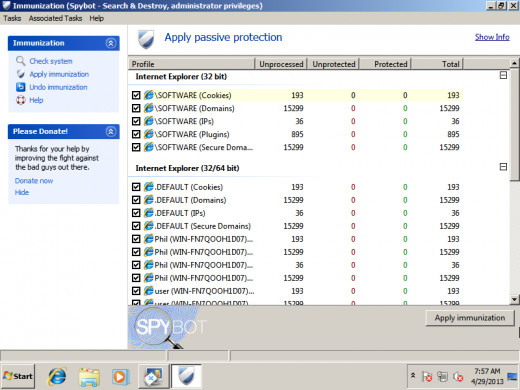Click the Apply immunization button
Image resolution: width=520 pixels, height=390 pixels.
click(x=470, y=318)
